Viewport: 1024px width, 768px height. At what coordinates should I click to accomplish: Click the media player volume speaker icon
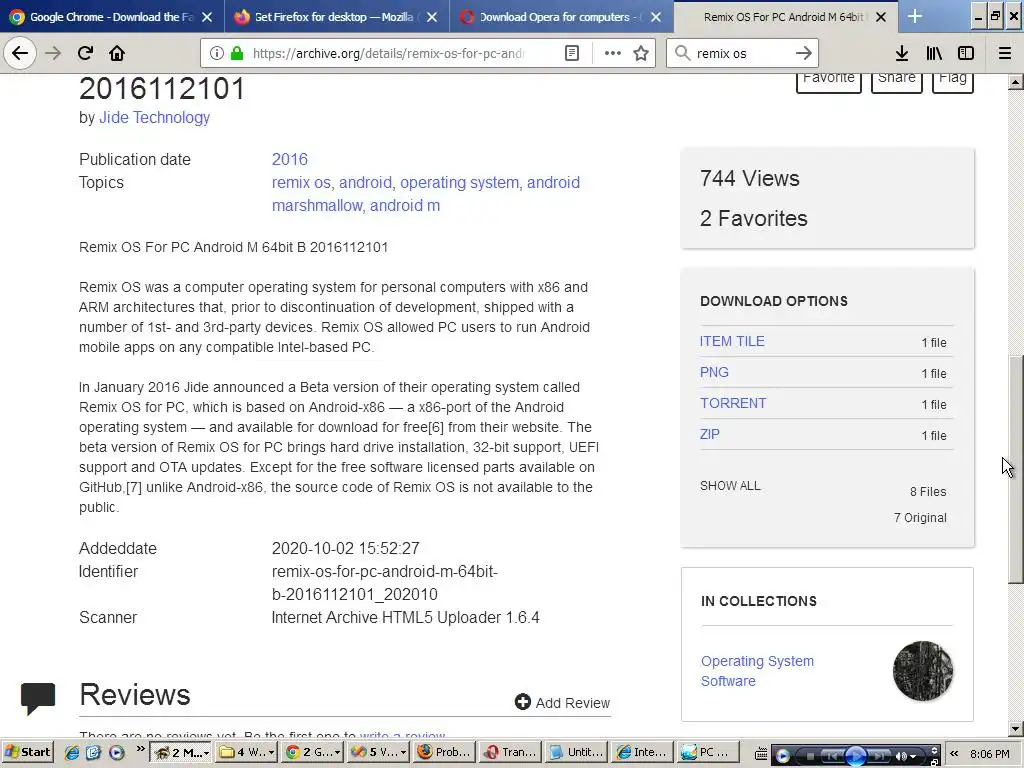(x=901, y=756)
